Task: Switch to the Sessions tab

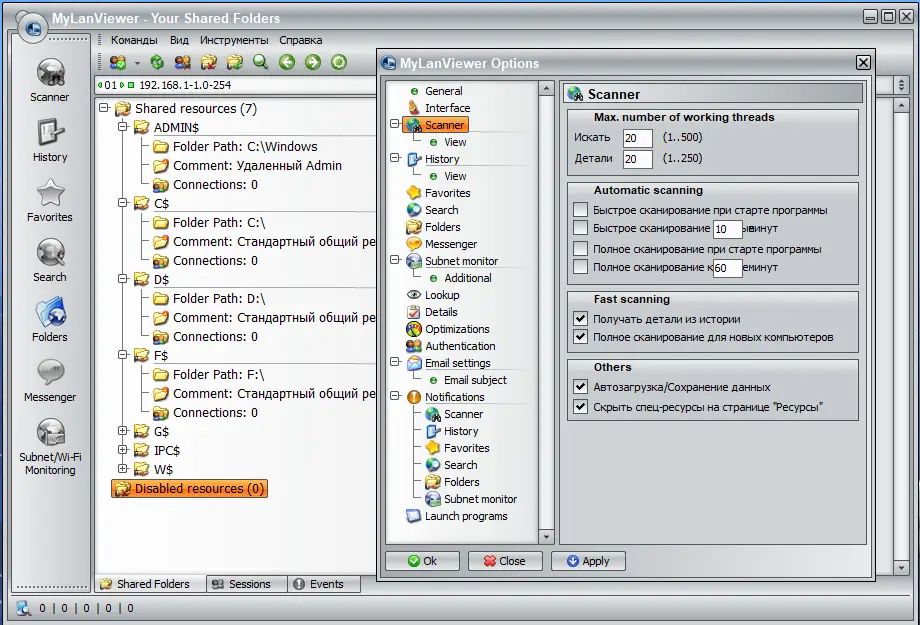Action: click(x=247, y=584)
